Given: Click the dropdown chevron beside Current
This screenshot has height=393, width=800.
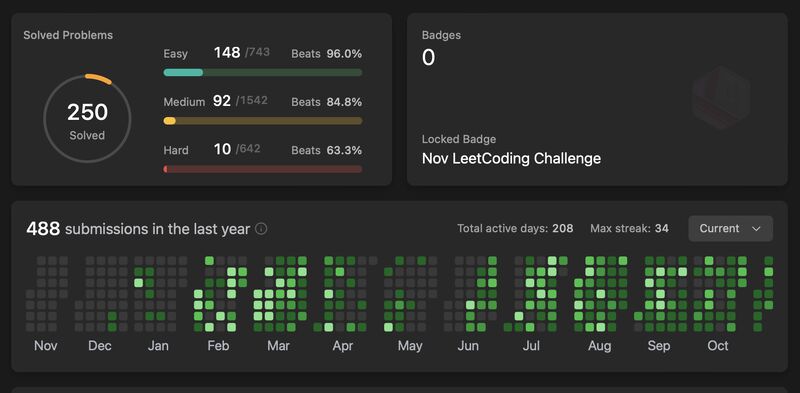Looking at the screenshot, I should [x=756, y=229].
